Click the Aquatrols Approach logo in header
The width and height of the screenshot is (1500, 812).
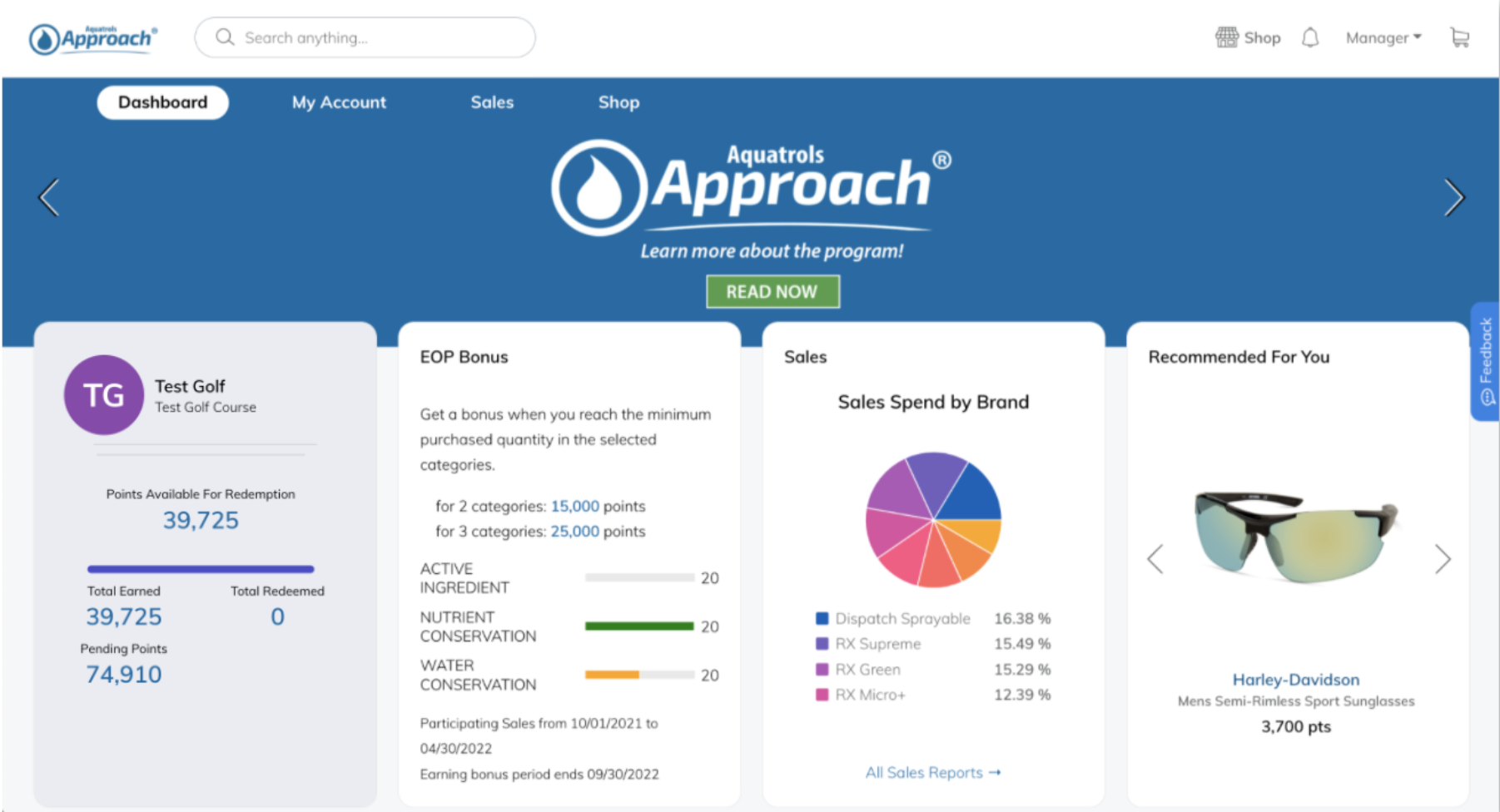click(92, 38)
